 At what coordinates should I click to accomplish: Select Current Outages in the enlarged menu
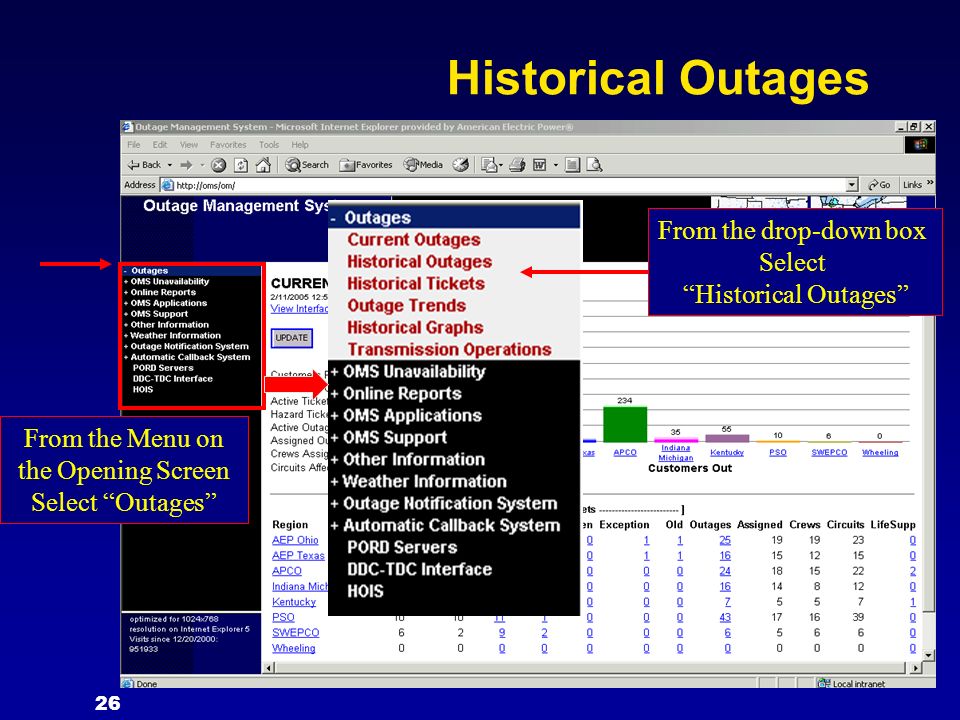pyautogui.click(x=414, y=239)
